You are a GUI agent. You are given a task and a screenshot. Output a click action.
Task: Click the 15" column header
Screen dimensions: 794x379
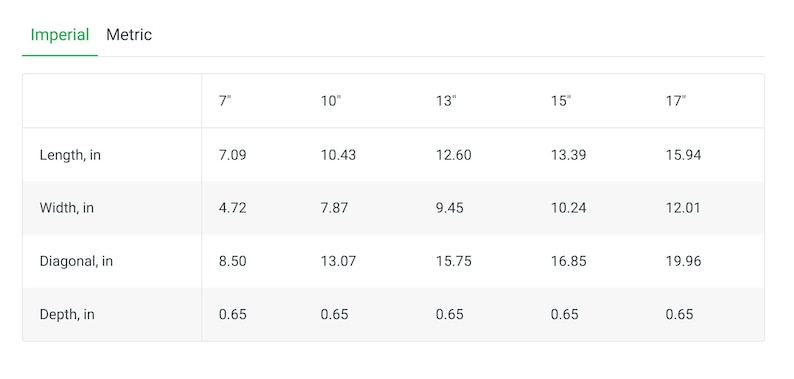561,101
